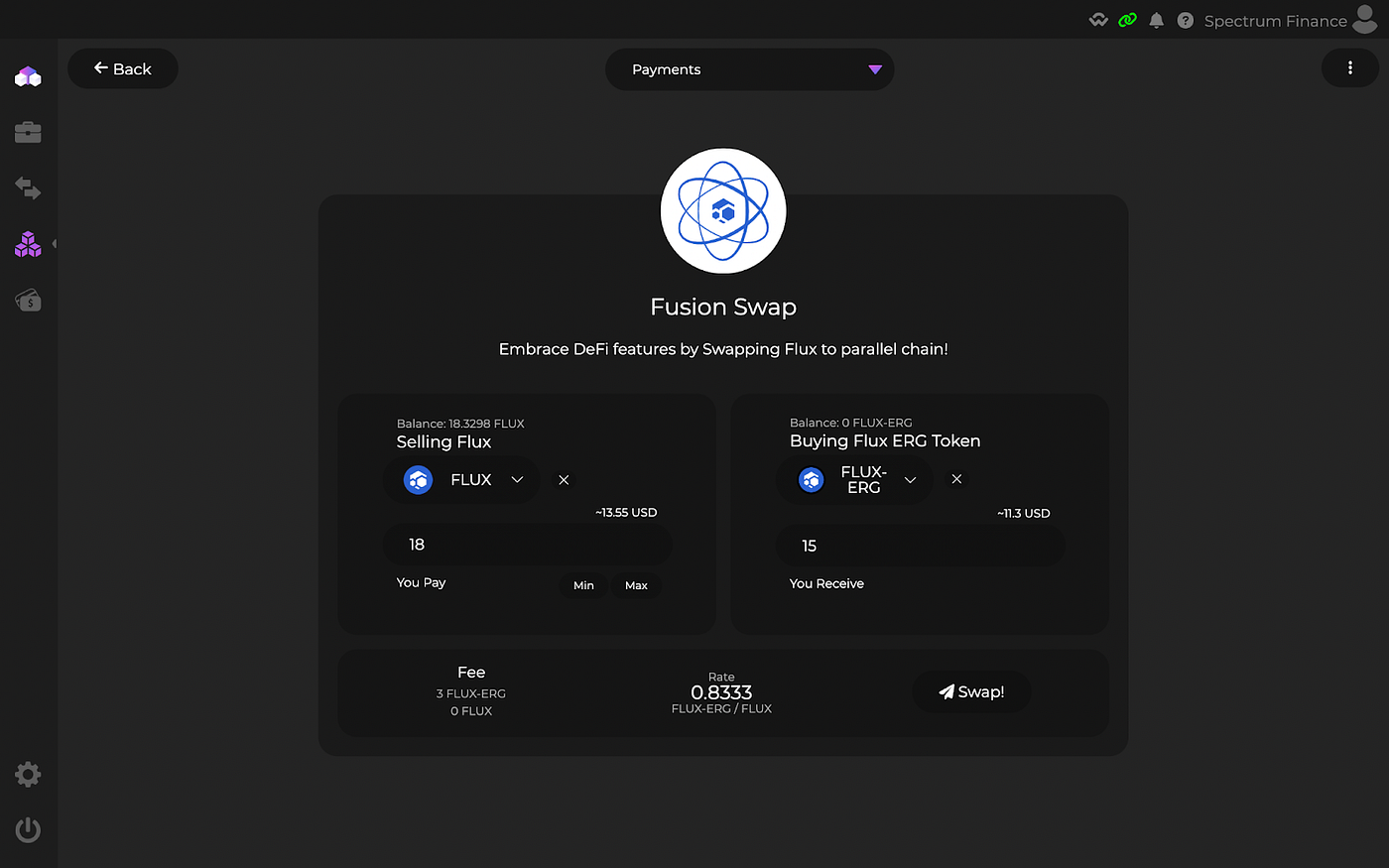Open the payments wallet icon in sidebar
The width and height of the screenshot is (1389, 868).
coord(28,301)
